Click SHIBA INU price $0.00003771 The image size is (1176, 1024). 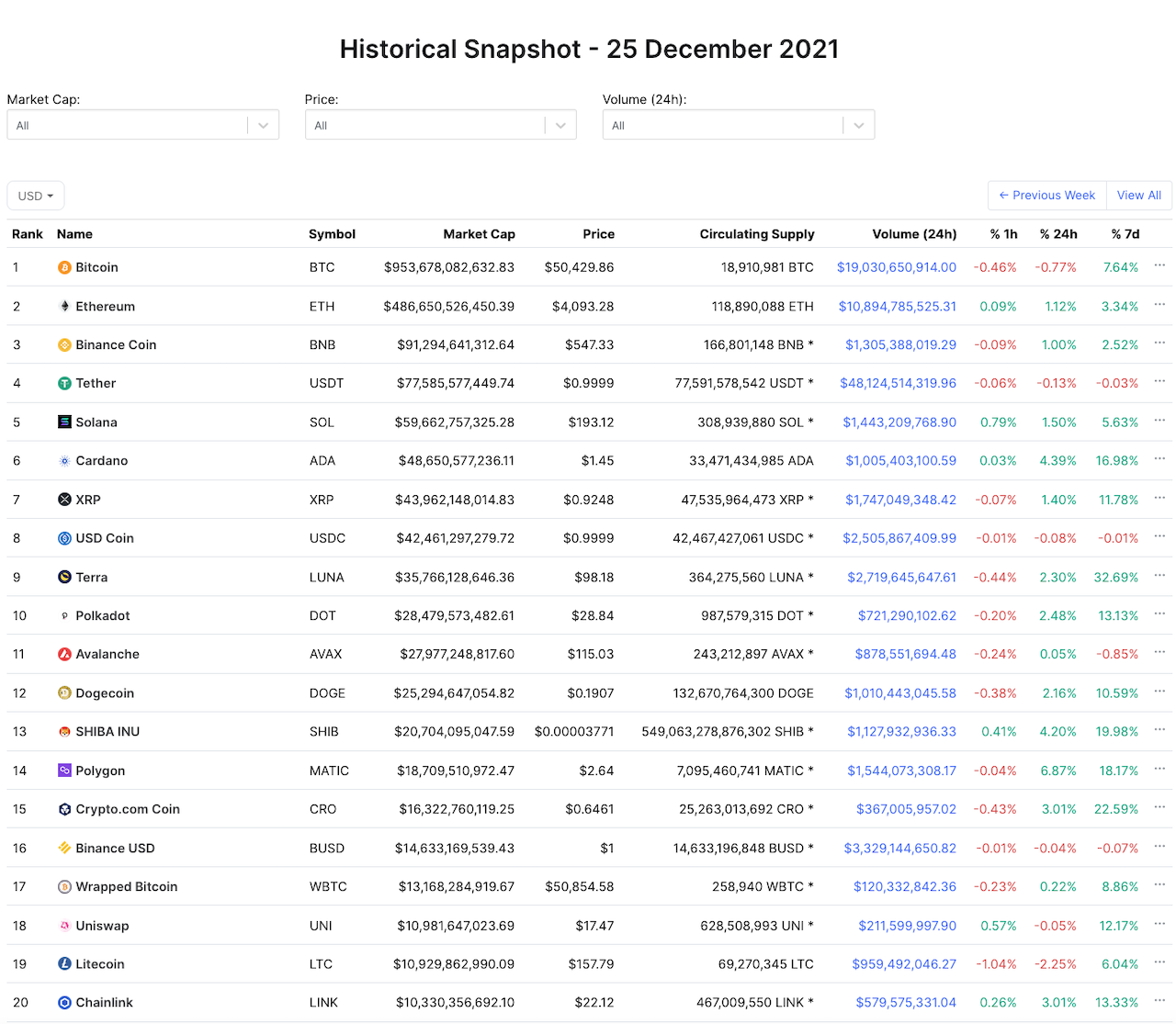coord(574,732)
